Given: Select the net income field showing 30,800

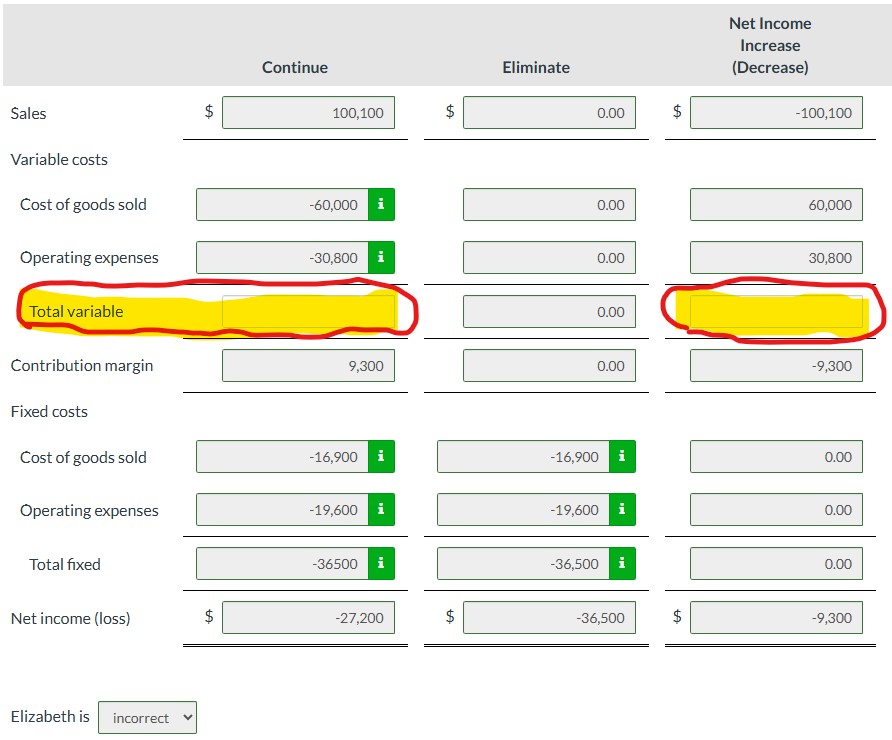Looking at the screenshot, I should (777, 258).
